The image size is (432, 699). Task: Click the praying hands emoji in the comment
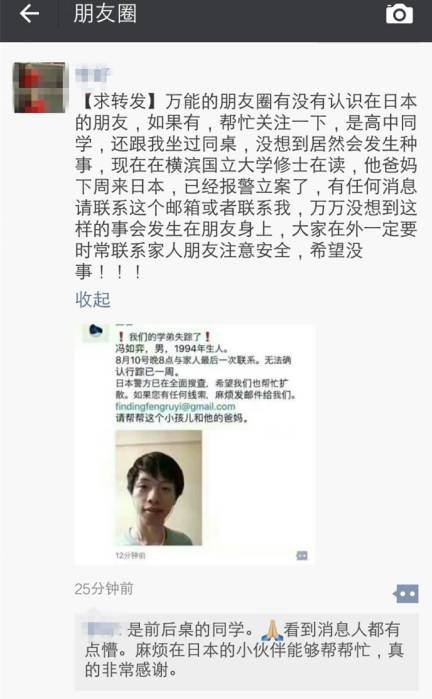[x=272, y=629]
